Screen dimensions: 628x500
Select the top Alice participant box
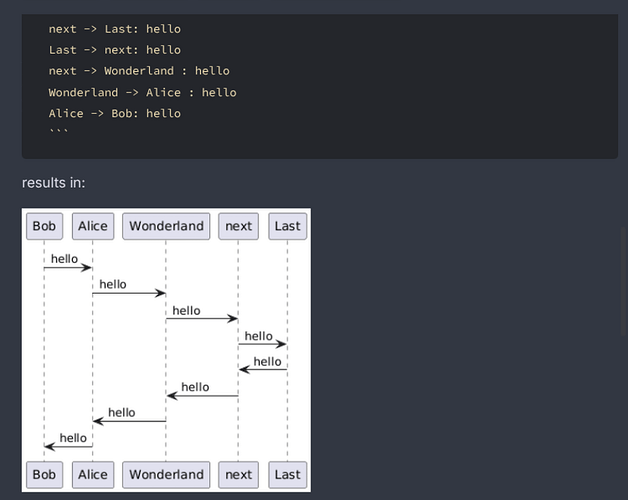pyautogui.click(x=92, y=226)
